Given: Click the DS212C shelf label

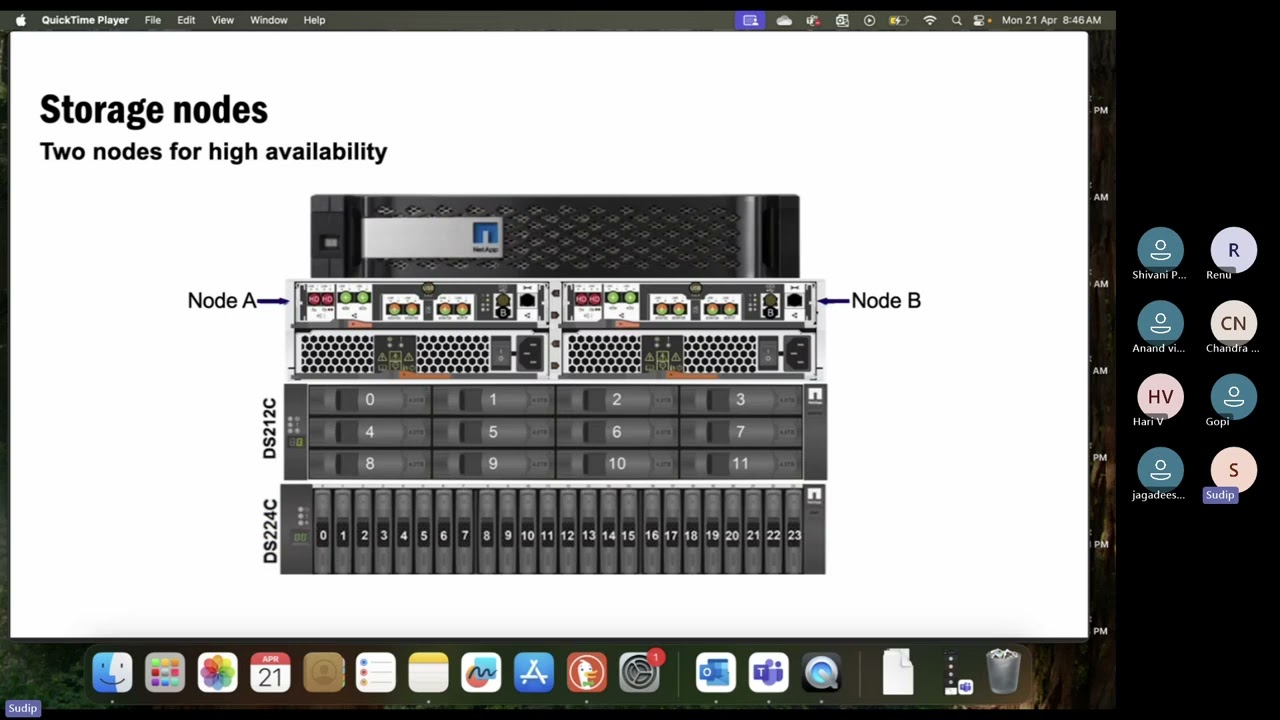Looking at the screenshot, I should 269,428.
